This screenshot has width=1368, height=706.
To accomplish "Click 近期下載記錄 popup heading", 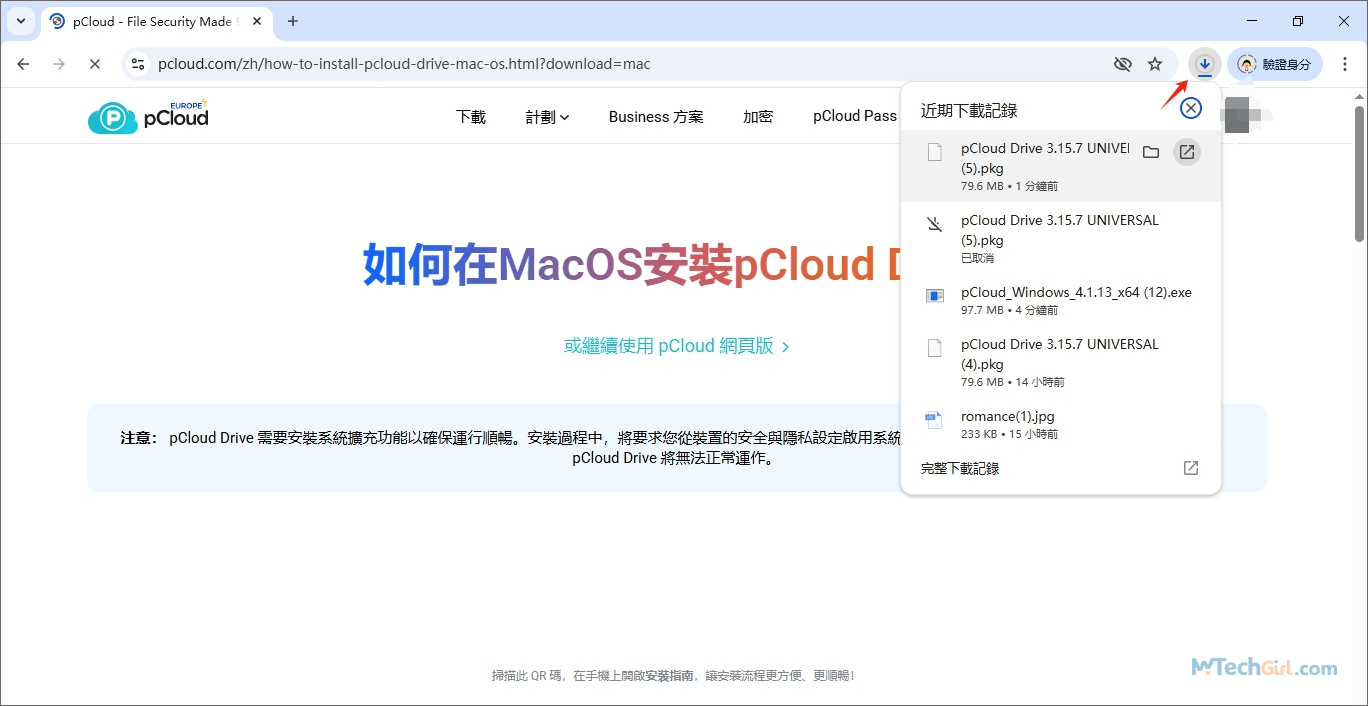I will [x=969, y=111].
